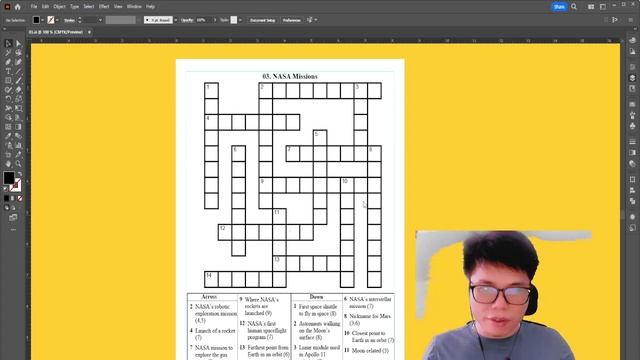Click the Opacity value field
This screenshot has height=360, width=640.
coord(203,20)
